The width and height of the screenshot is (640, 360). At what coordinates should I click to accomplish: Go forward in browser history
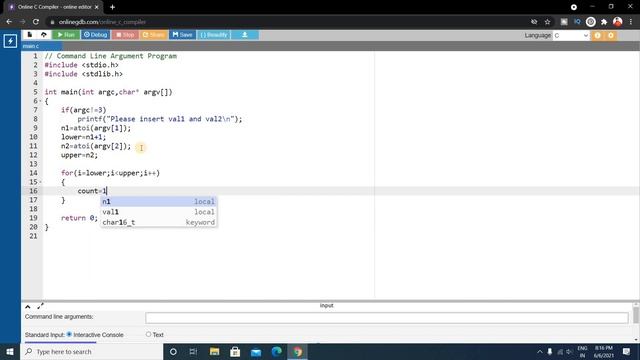tap(22, 22)
